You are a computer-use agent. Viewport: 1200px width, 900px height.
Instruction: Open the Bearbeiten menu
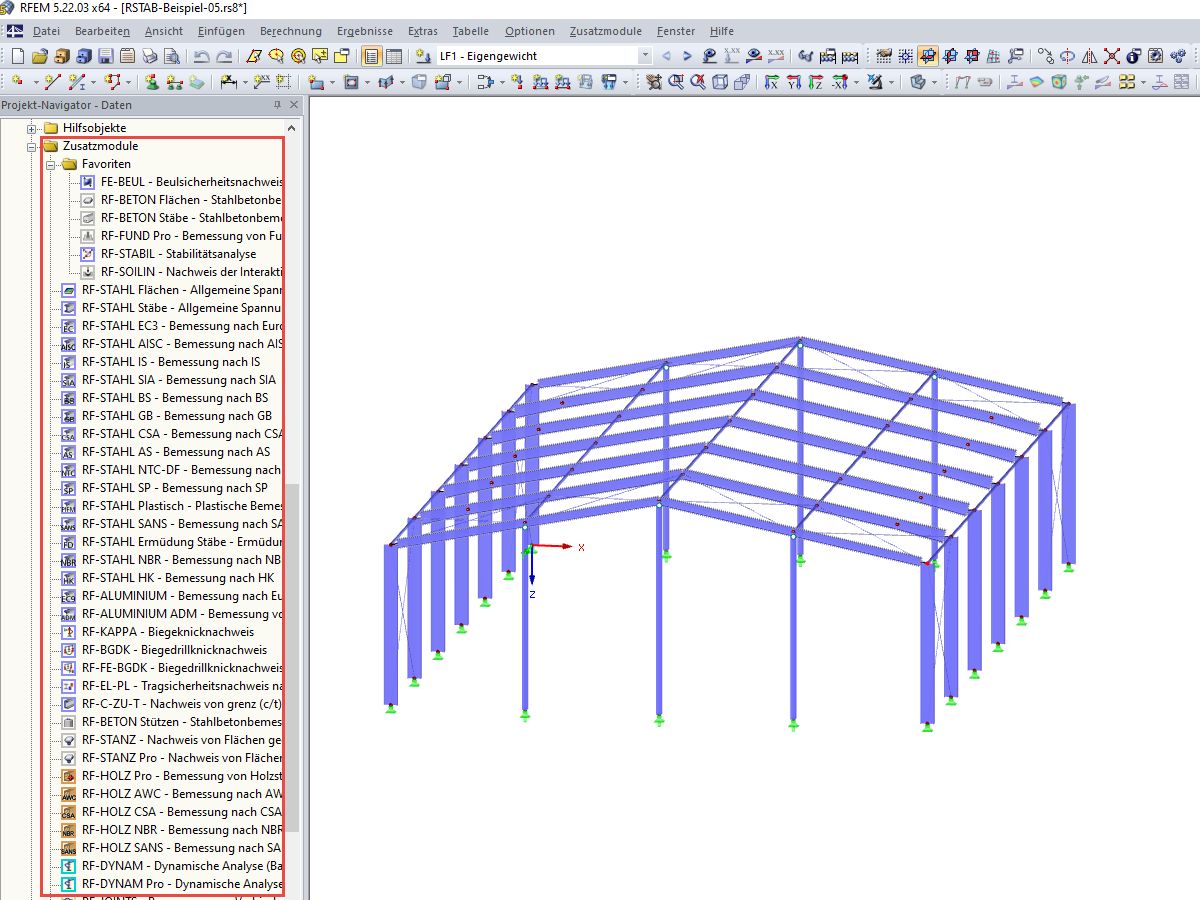click(102, 31)
